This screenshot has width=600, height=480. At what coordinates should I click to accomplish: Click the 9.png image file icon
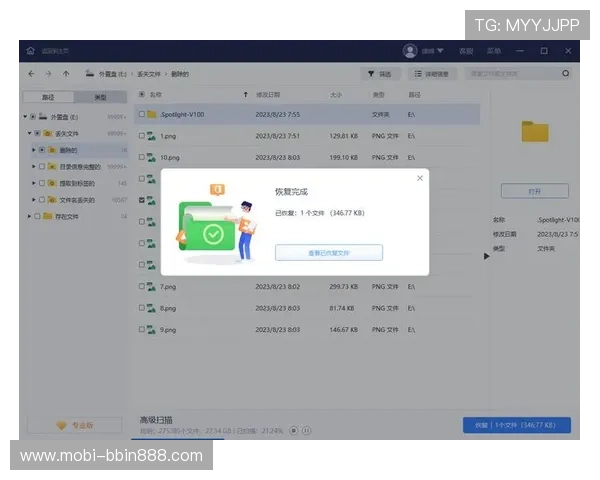152,329
